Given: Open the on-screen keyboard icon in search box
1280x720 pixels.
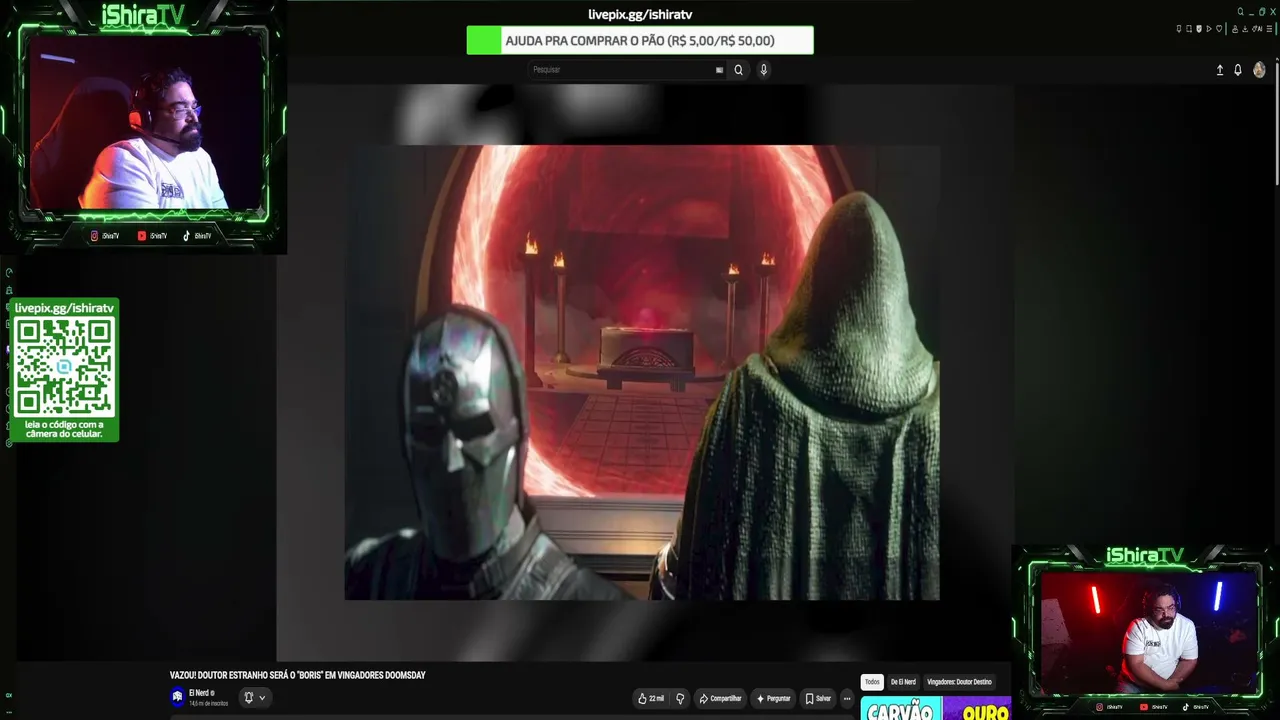Looking at the screenshot, I should tap(719, 70).
